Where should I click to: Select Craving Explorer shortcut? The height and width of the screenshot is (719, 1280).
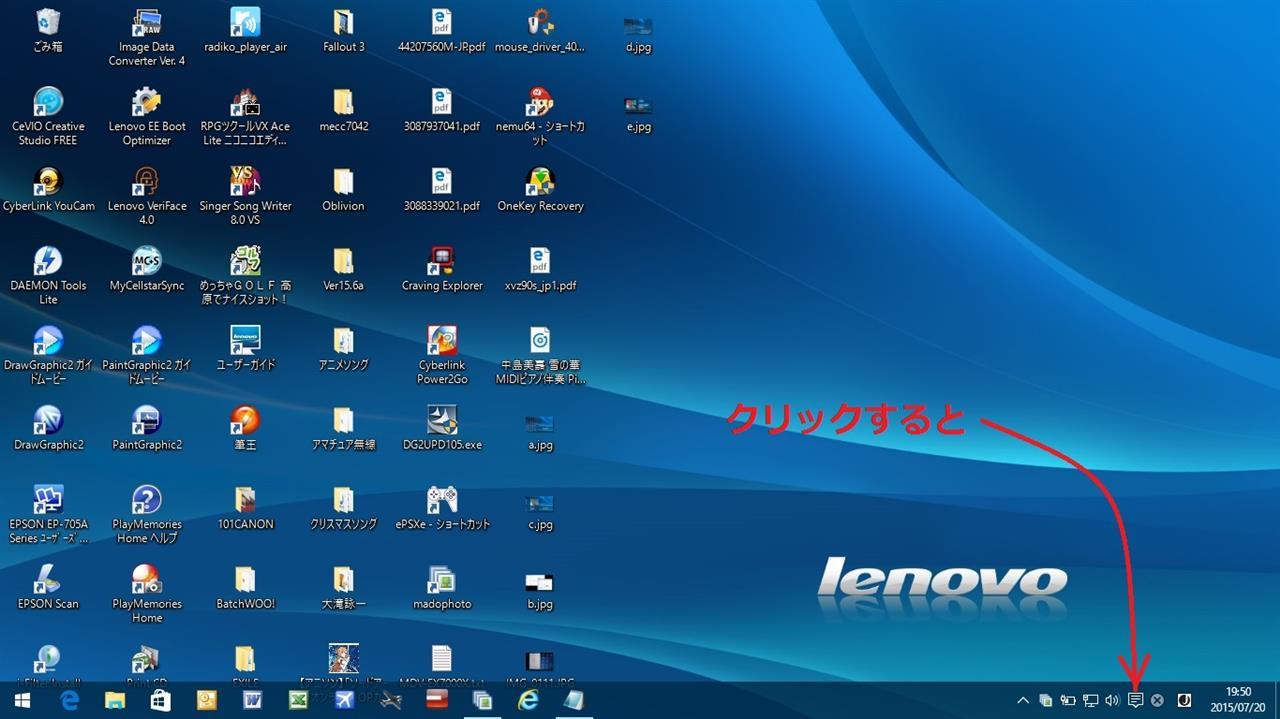441,269
